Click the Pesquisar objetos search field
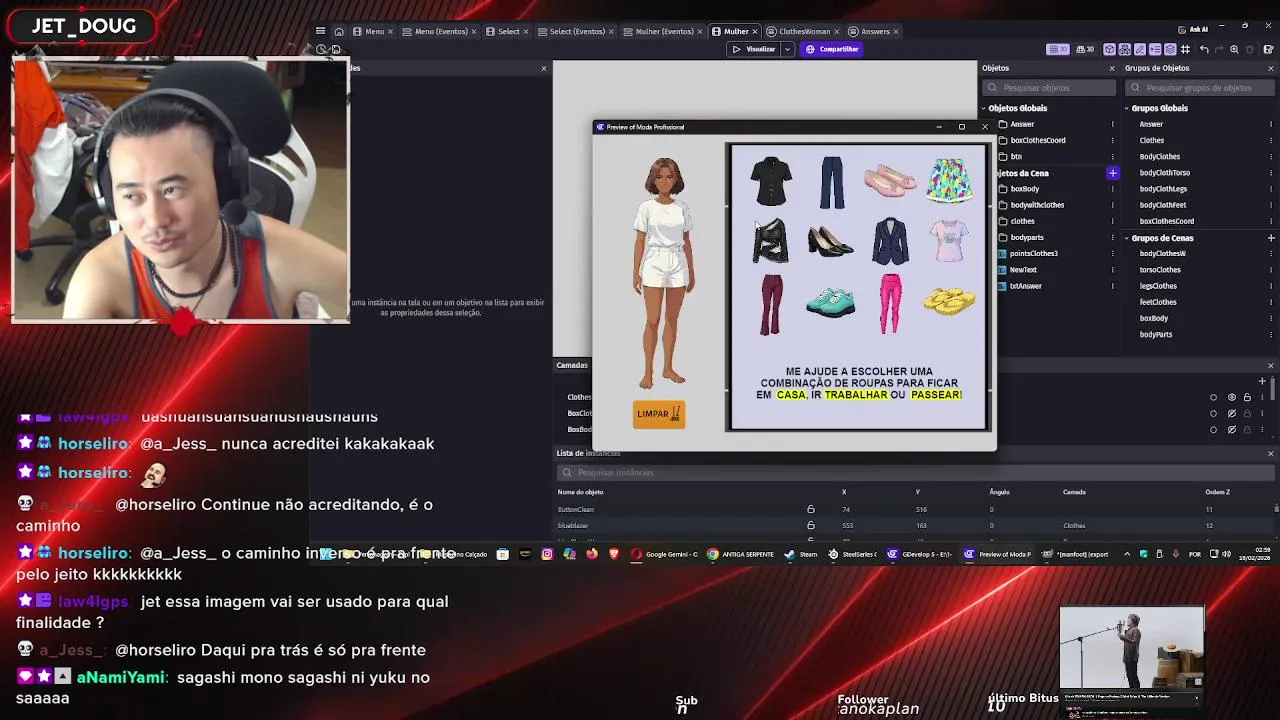The width and height of the screenshot is (1280, 720). [1050, 88]
